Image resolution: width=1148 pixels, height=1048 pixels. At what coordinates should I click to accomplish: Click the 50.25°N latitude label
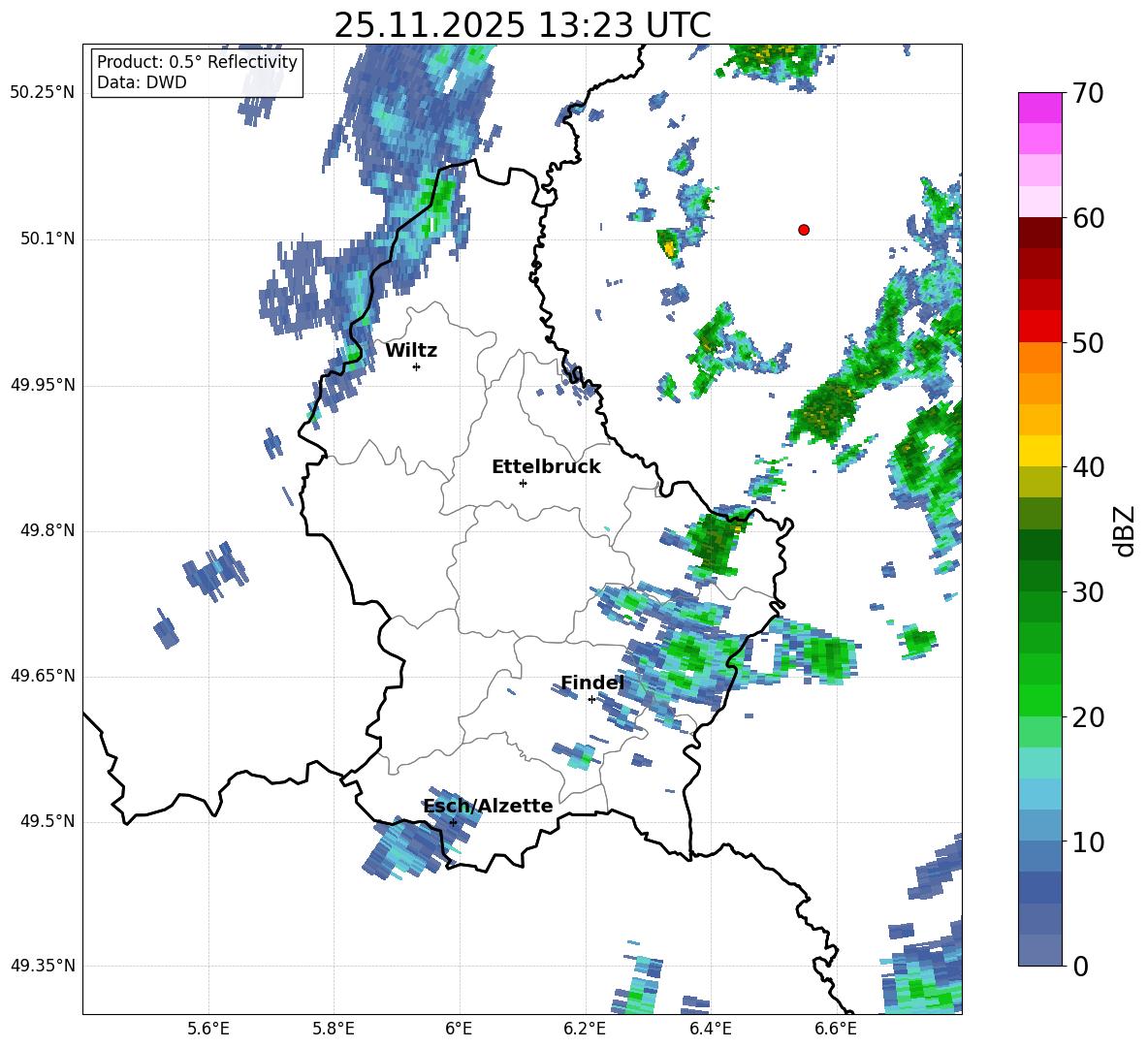pyautogui.click(x=43, y=93)
